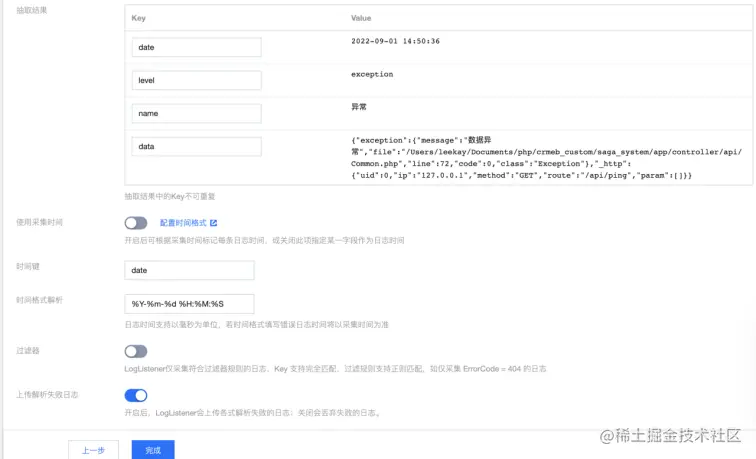
Task: Enable the 过滤器 switch
Action: (136, 351)
